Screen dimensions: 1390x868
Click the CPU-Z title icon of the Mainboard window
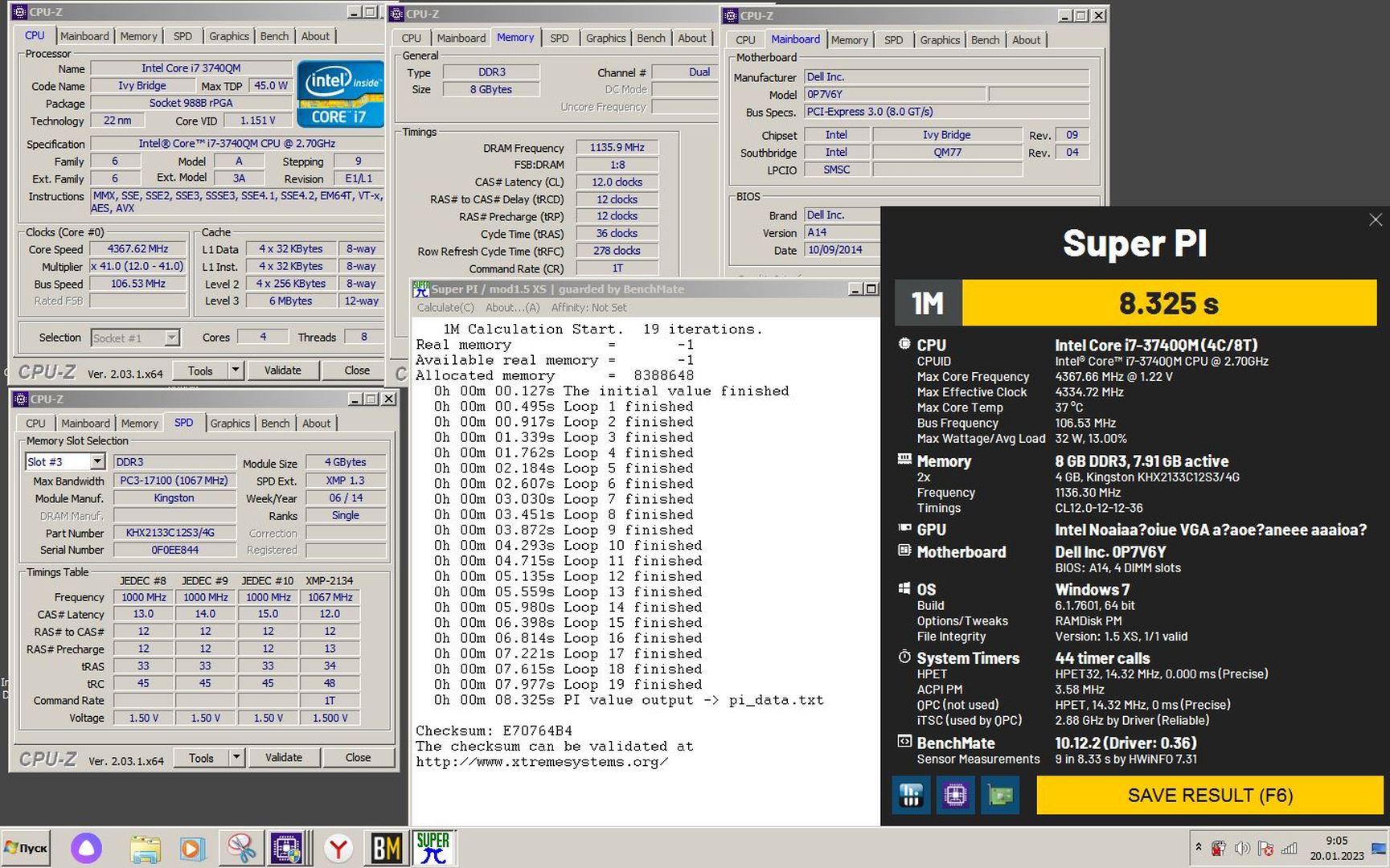(731, 15)
